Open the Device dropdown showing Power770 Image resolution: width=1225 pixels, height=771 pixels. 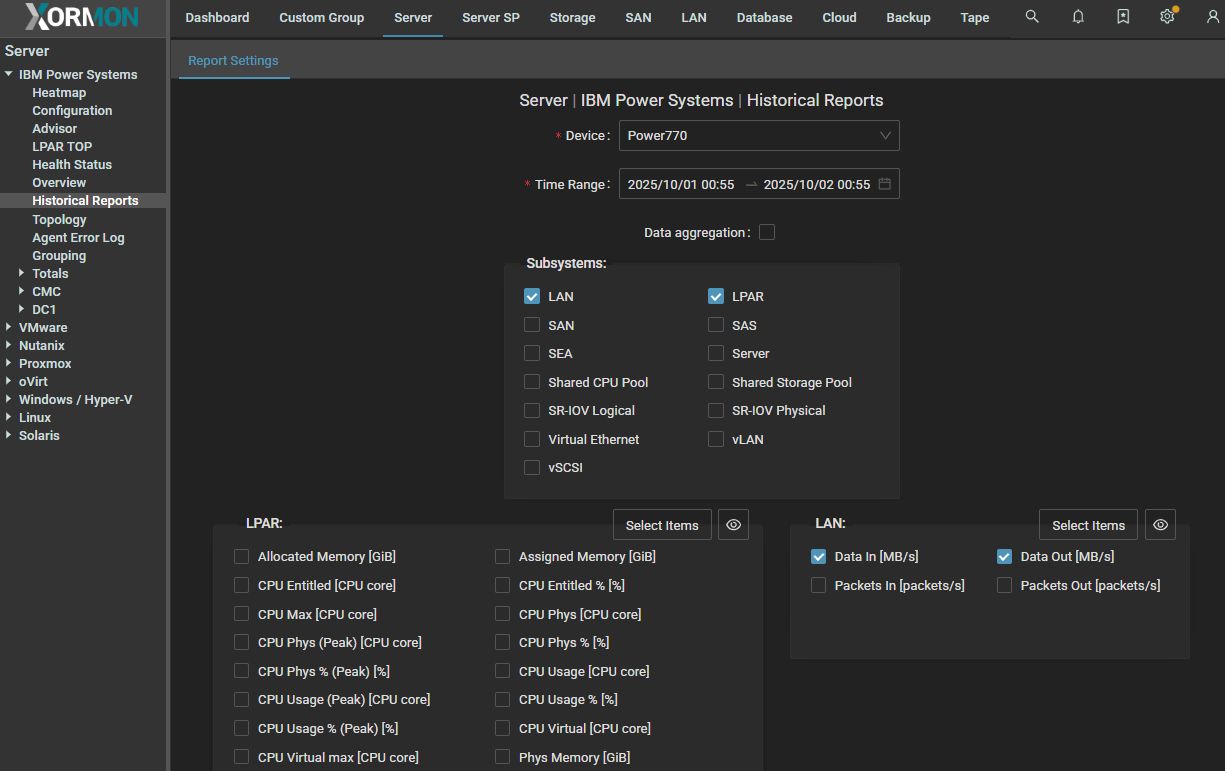point(758,136)
